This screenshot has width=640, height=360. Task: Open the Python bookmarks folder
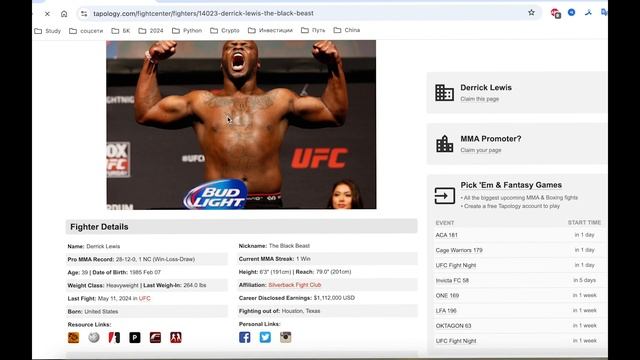187,31
